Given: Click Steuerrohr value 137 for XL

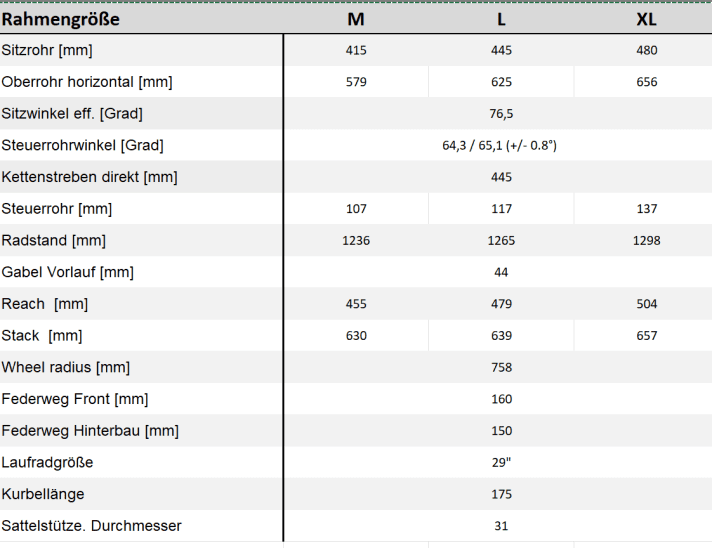Looking at the screenshot, I should 646,209.
